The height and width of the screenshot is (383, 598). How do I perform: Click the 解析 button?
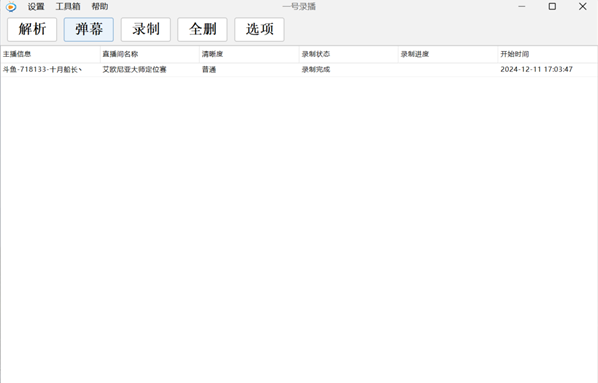pos(32,29)
